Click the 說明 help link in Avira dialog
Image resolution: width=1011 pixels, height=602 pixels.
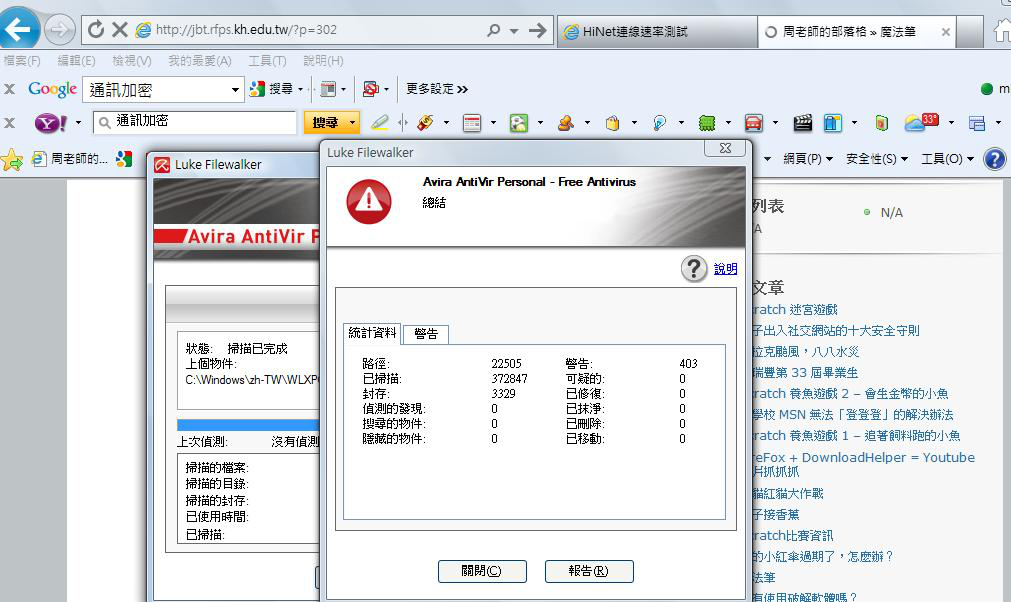click(725, 269)
